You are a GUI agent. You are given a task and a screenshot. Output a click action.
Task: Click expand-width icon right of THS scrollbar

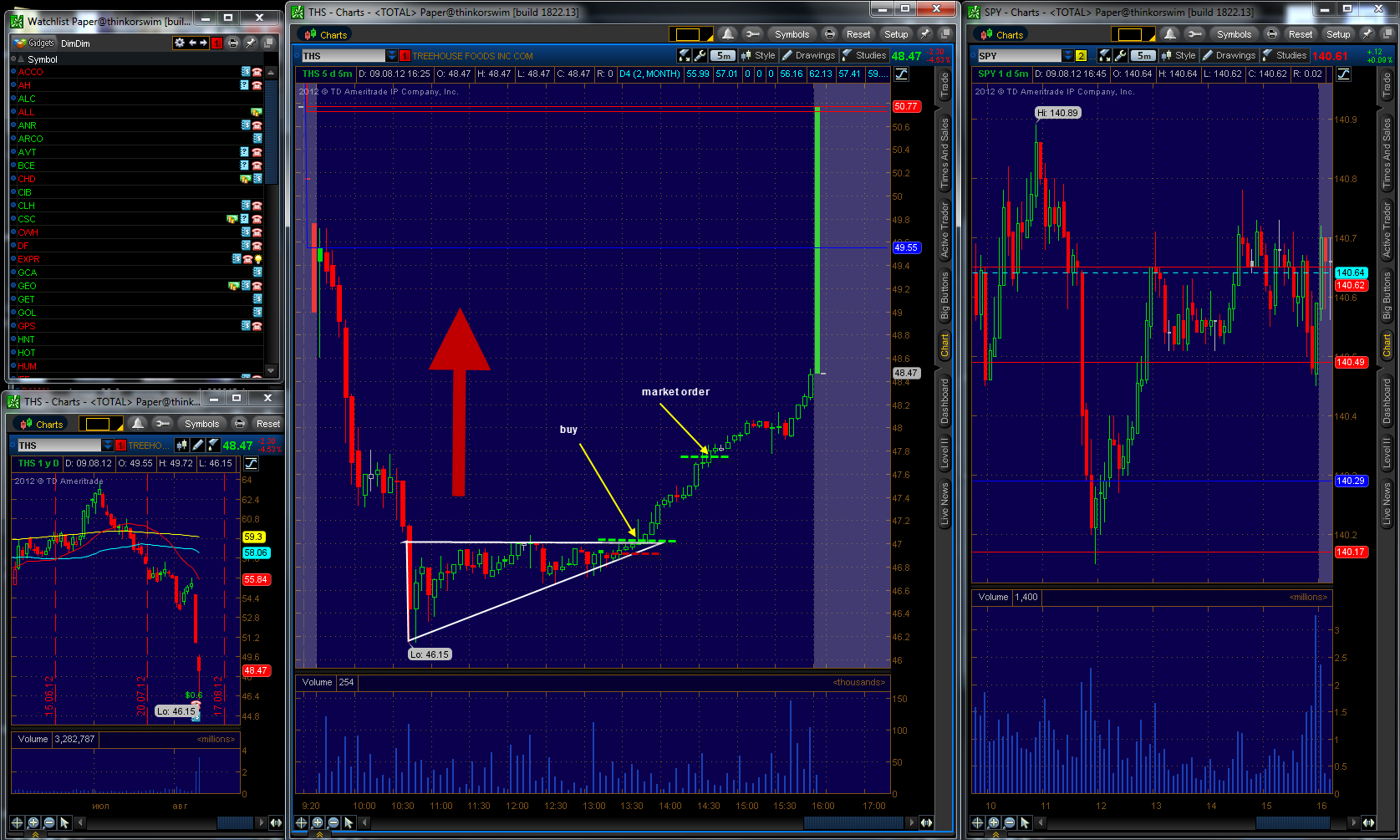[x=926, y=823]
